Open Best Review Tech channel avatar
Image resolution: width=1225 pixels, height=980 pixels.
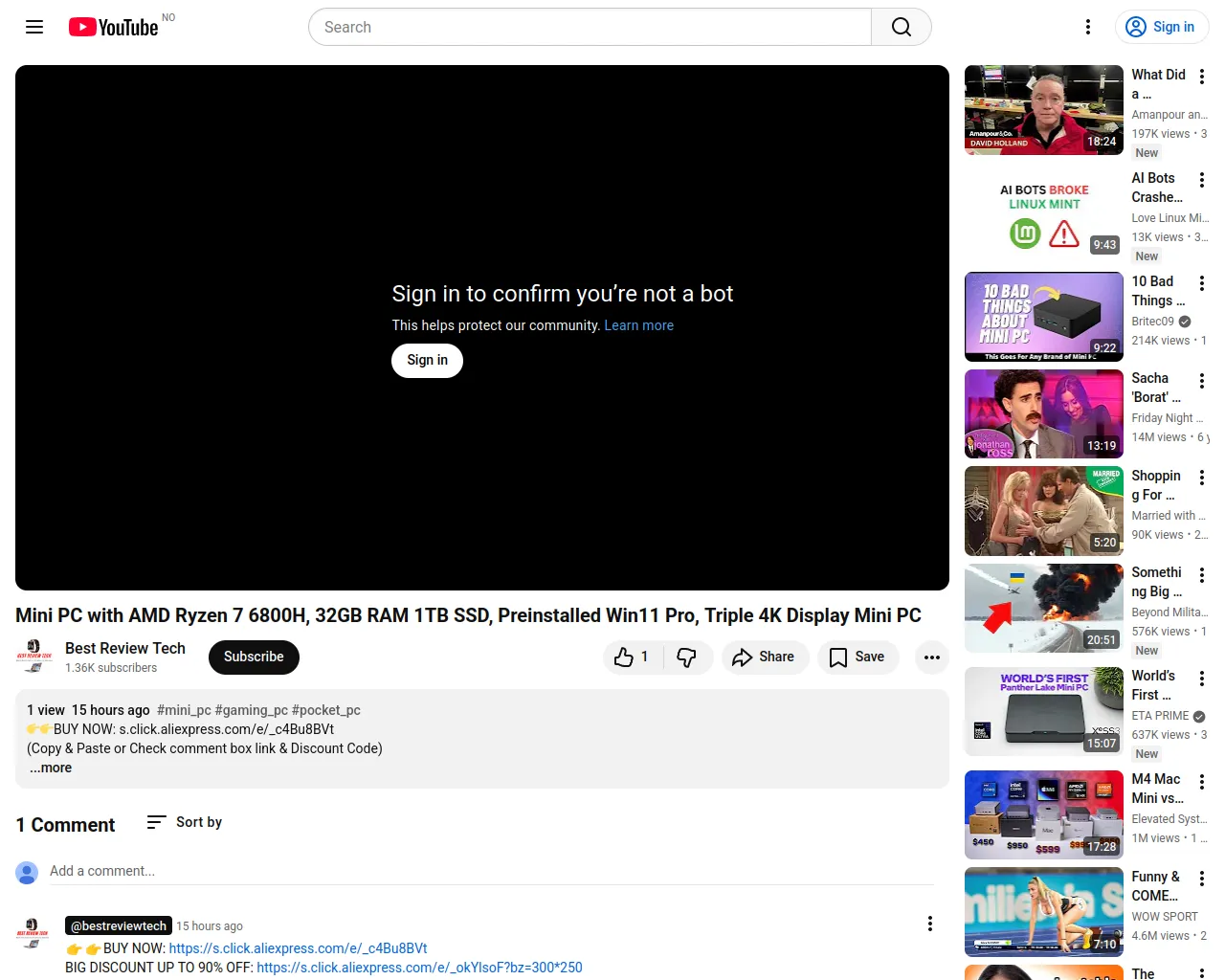tap(34, 657)
